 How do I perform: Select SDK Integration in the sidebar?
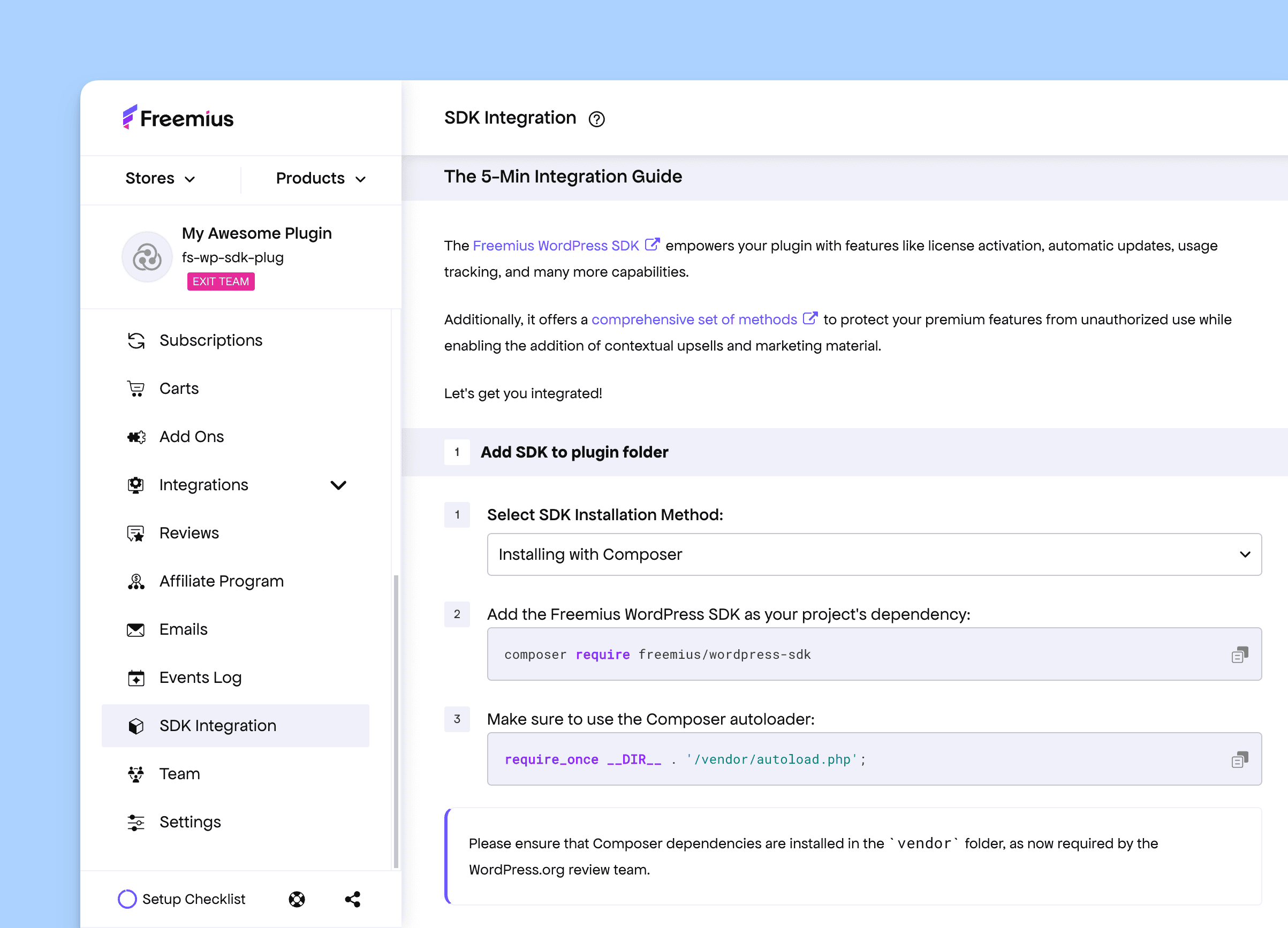tap(235, 726)
